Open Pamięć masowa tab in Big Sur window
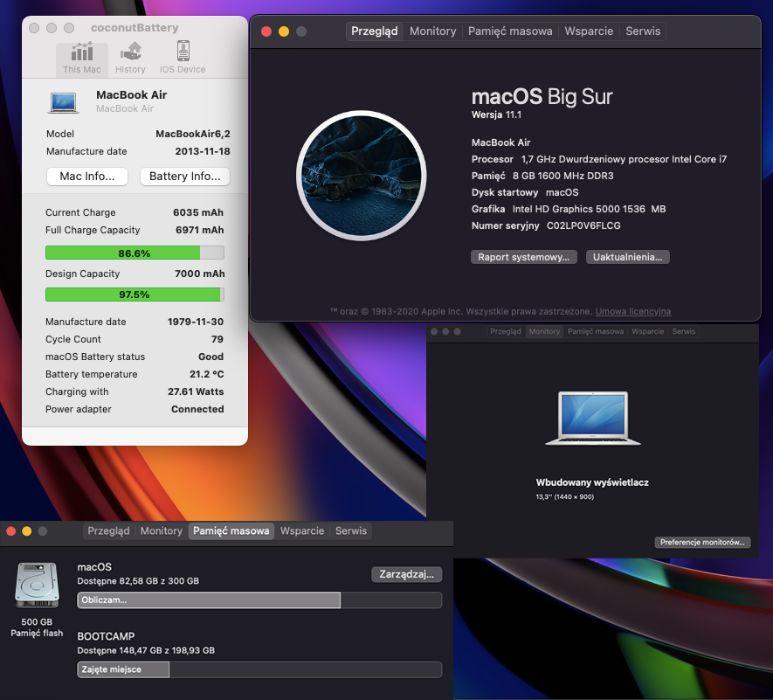Screen dimensions: 773x700 click(510, 31)
